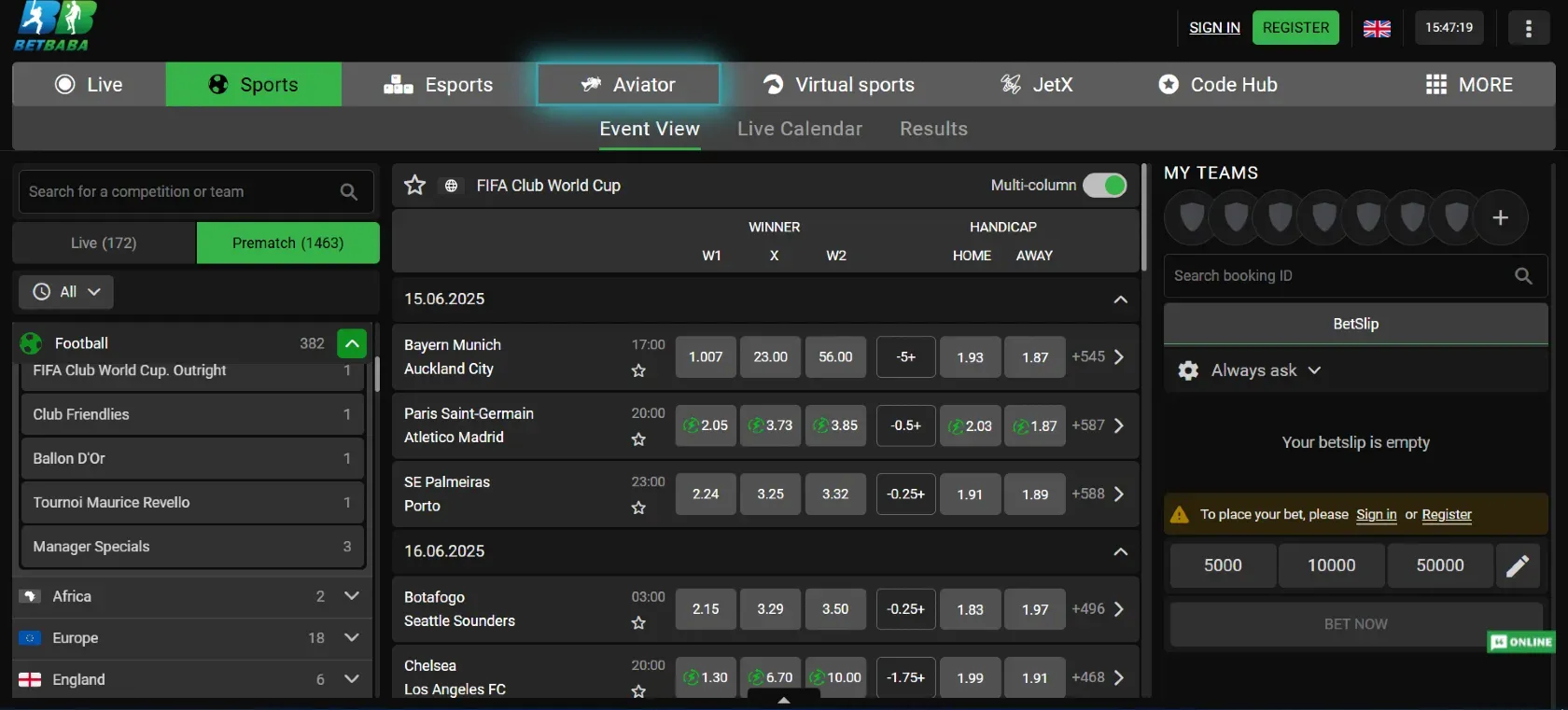The image size is (1568, 710).
Task: Expand the Europe region
Action: [x=352, y=637]
